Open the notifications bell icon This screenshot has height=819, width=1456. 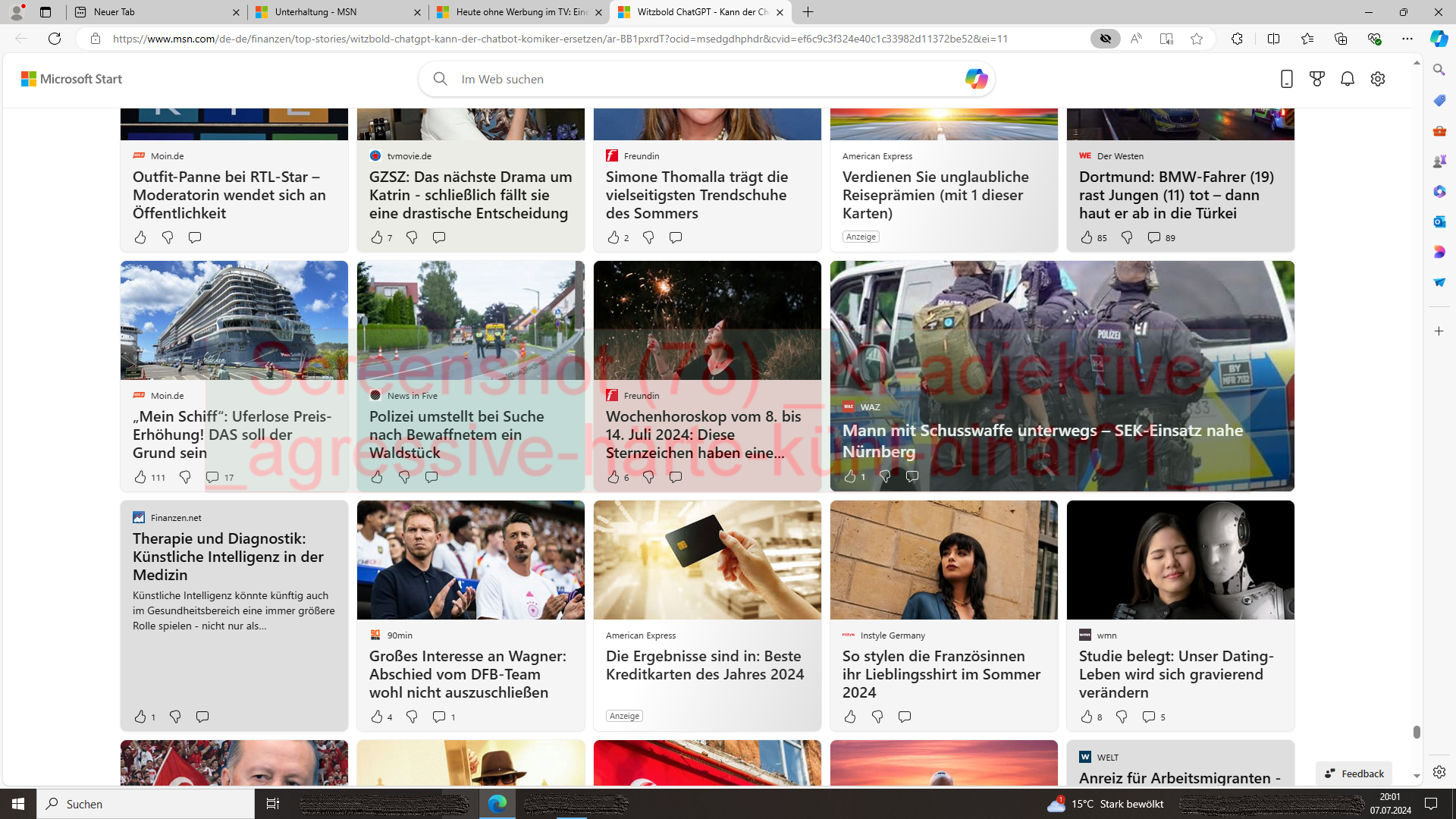(x=1347, y=79)
